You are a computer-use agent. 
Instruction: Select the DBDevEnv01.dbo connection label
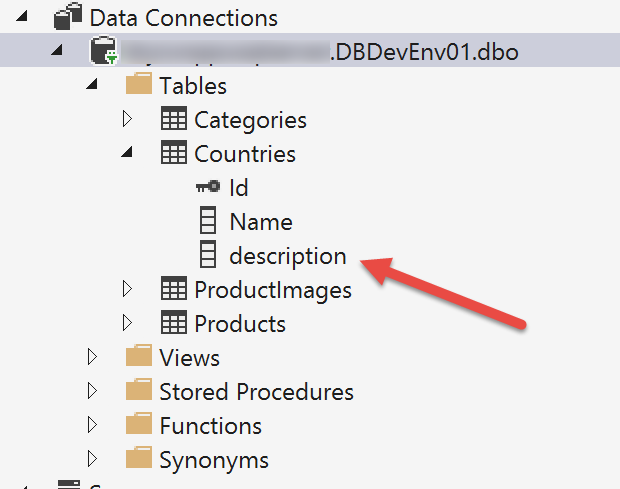tap(424, 52)
